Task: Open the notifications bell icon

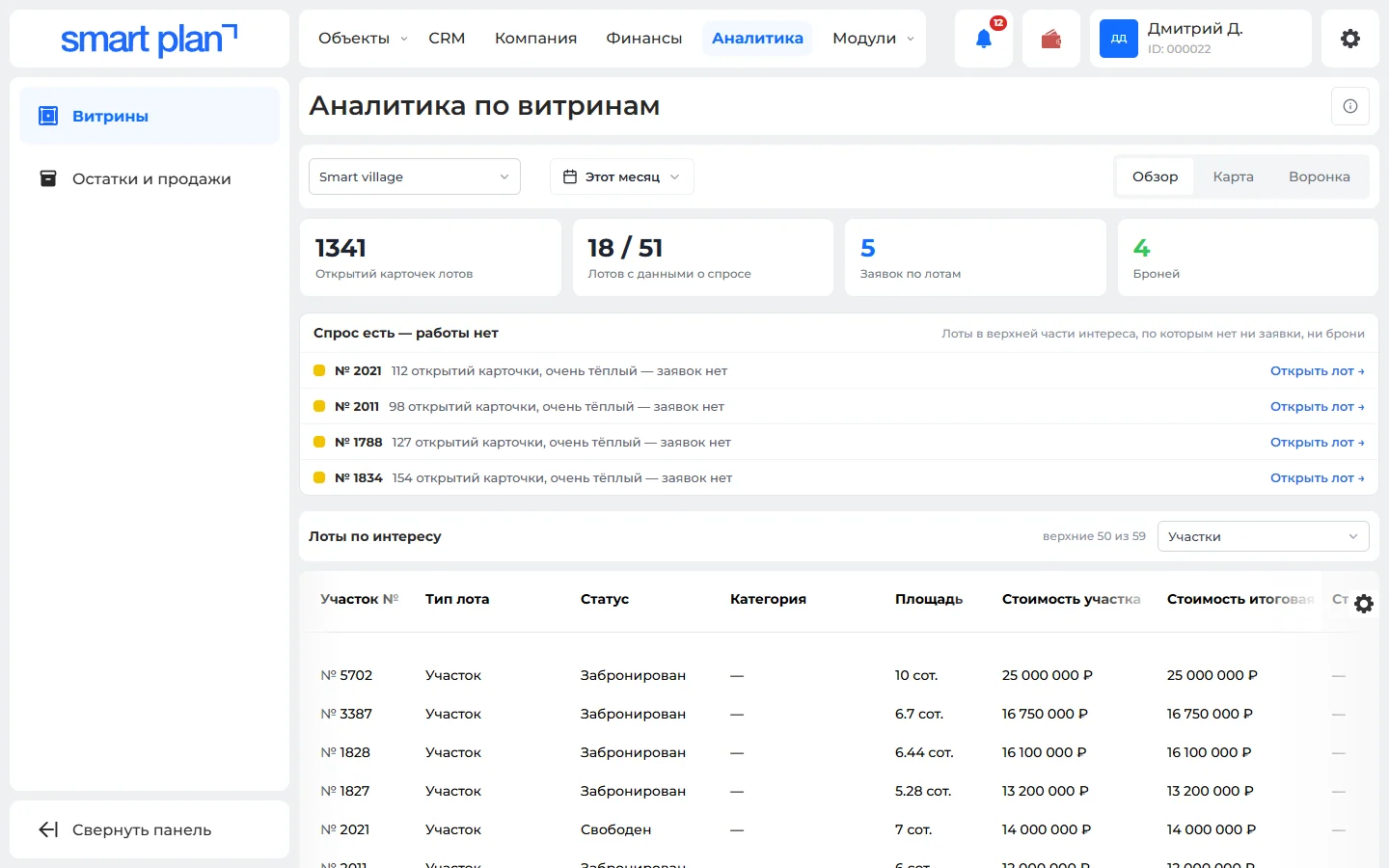Action: pyautogui.click(x=984, y=39)
